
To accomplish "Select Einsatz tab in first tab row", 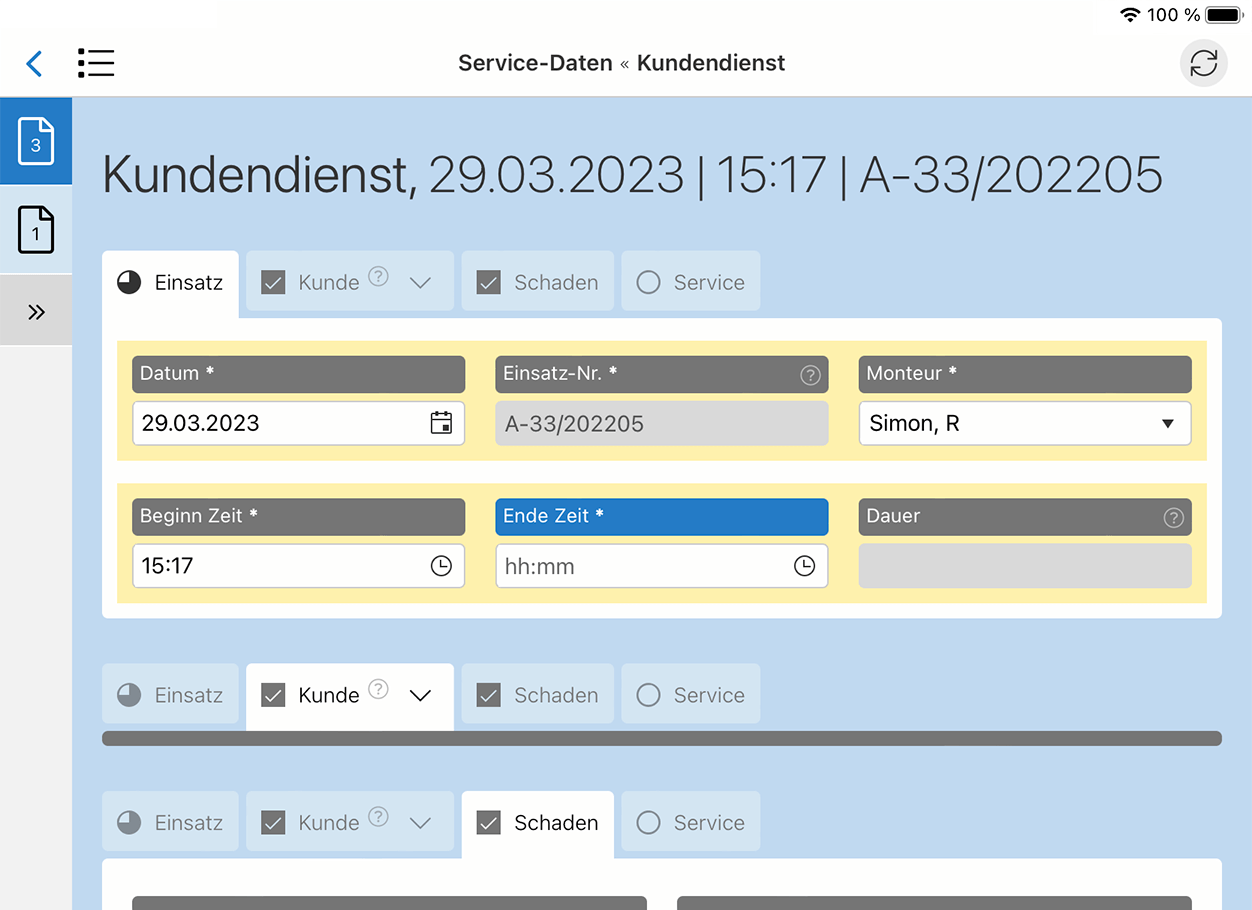I will point(171,283).
